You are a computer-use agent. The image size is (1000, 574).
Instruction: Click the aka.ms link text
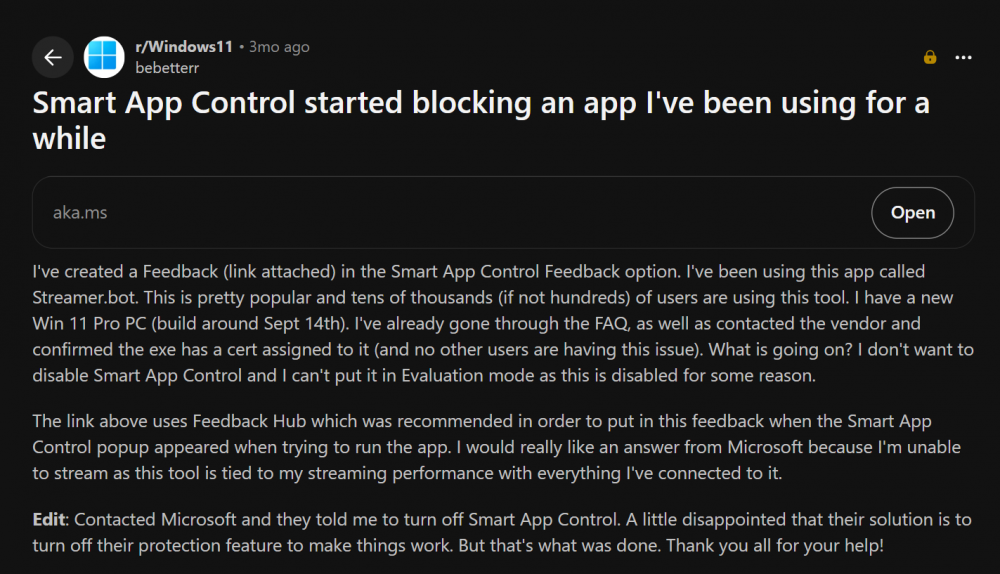coord(80,212)
